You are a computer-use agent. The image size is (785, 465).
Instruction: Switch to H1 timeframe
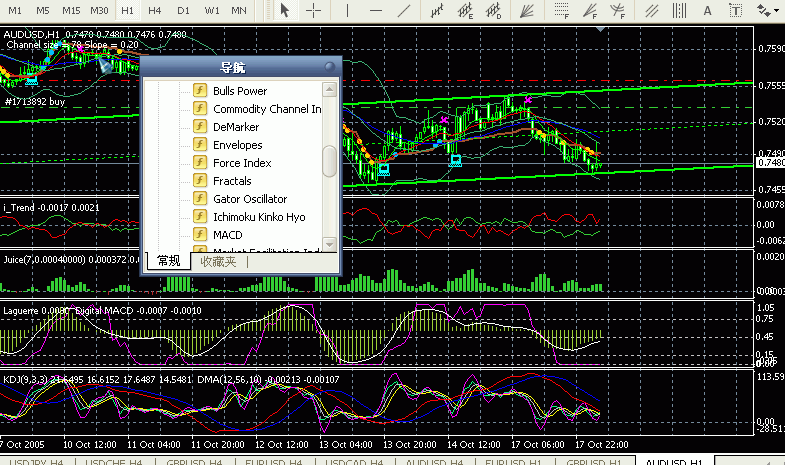[128, 10]
